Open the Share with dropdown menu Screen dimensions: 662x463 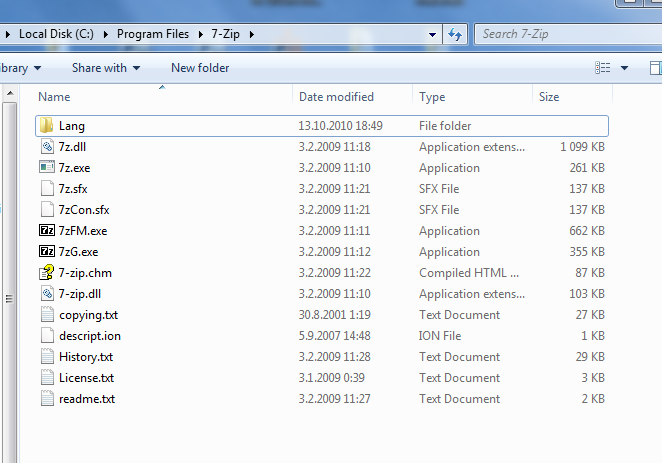click(x=105, y=68)
